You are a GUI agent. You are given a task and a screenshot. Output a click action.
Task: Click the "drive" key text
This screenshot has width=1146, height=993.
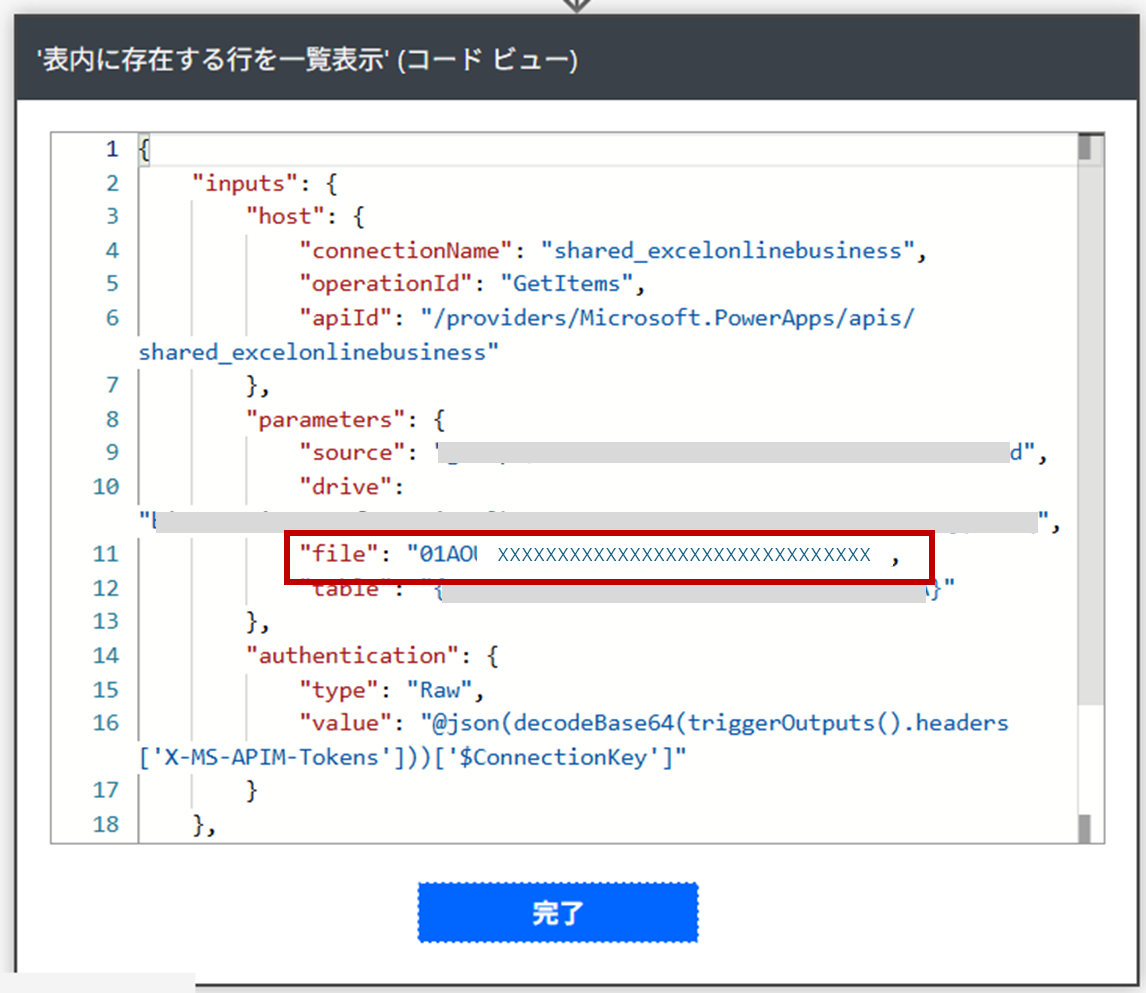coord(346,487)
